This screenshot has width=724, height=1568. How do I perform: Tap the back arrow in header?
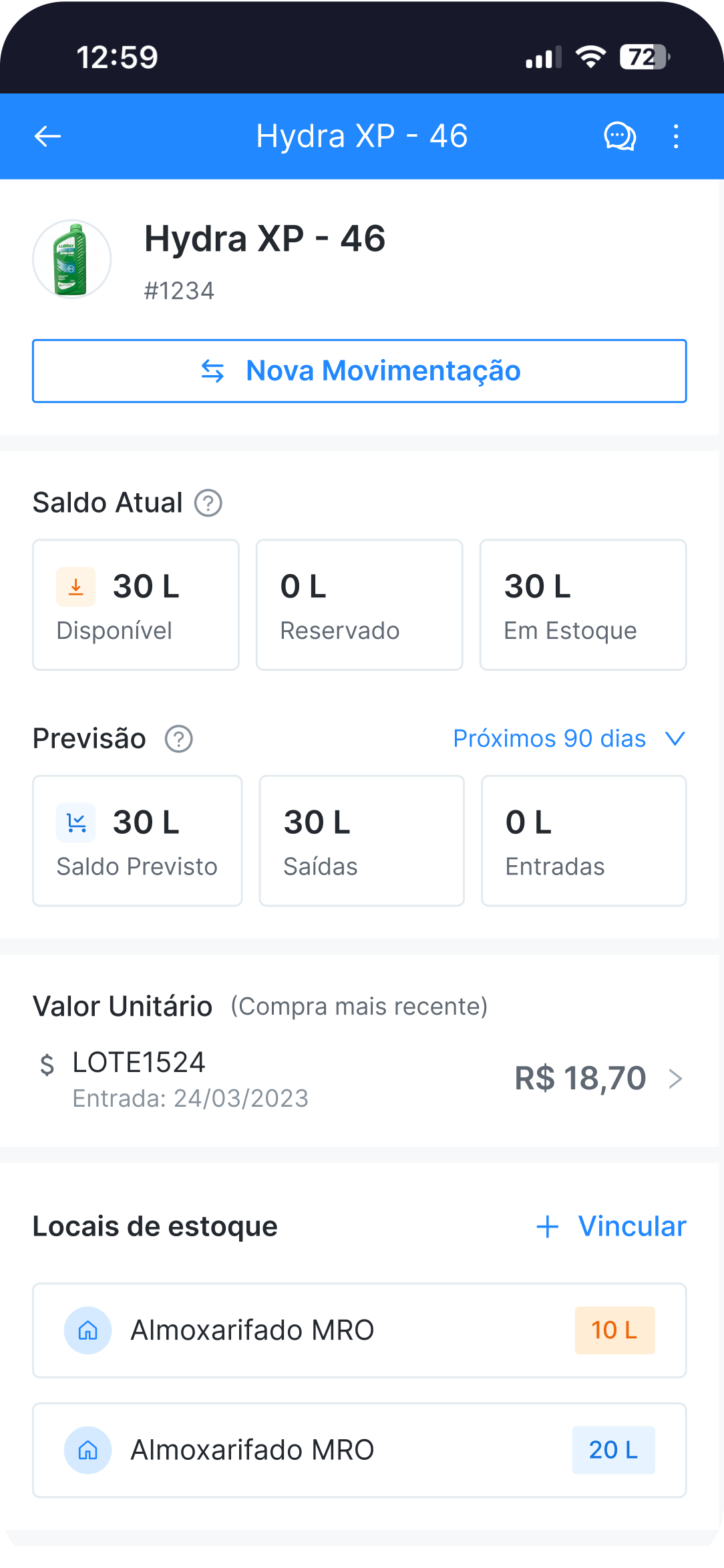coord(47,137)
